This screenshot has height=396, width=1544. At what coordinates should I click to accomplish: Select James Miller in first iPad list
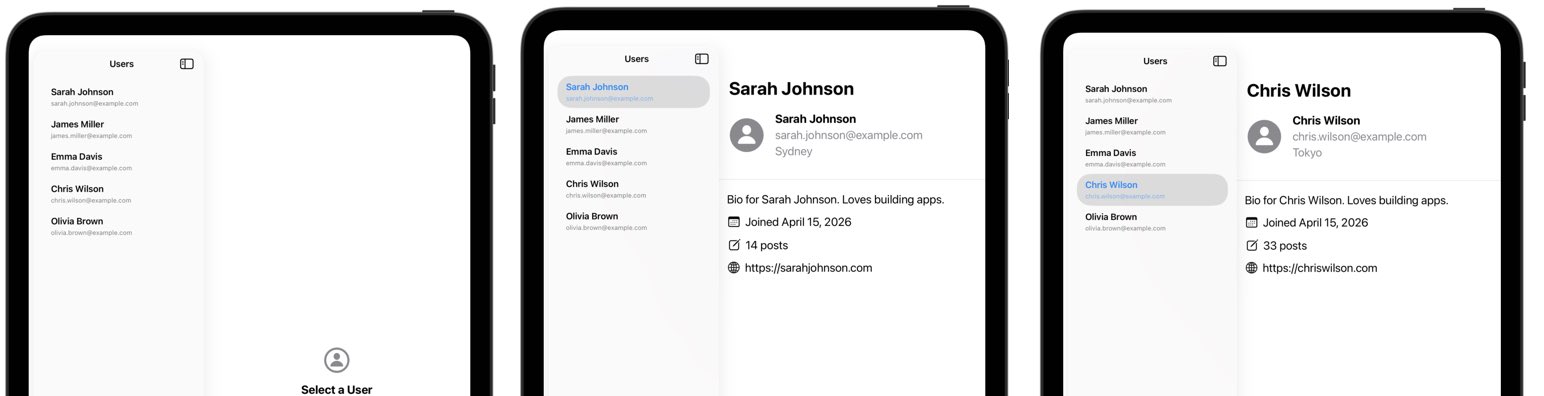118,129
